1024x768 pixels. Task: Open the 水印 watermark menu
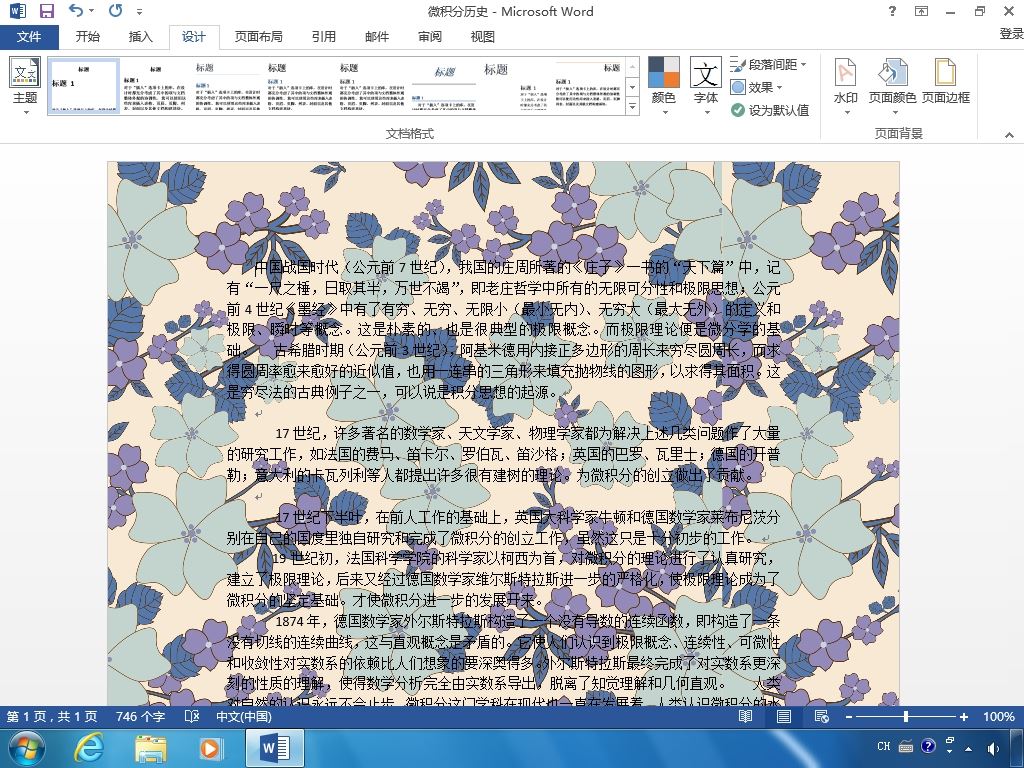846,86
